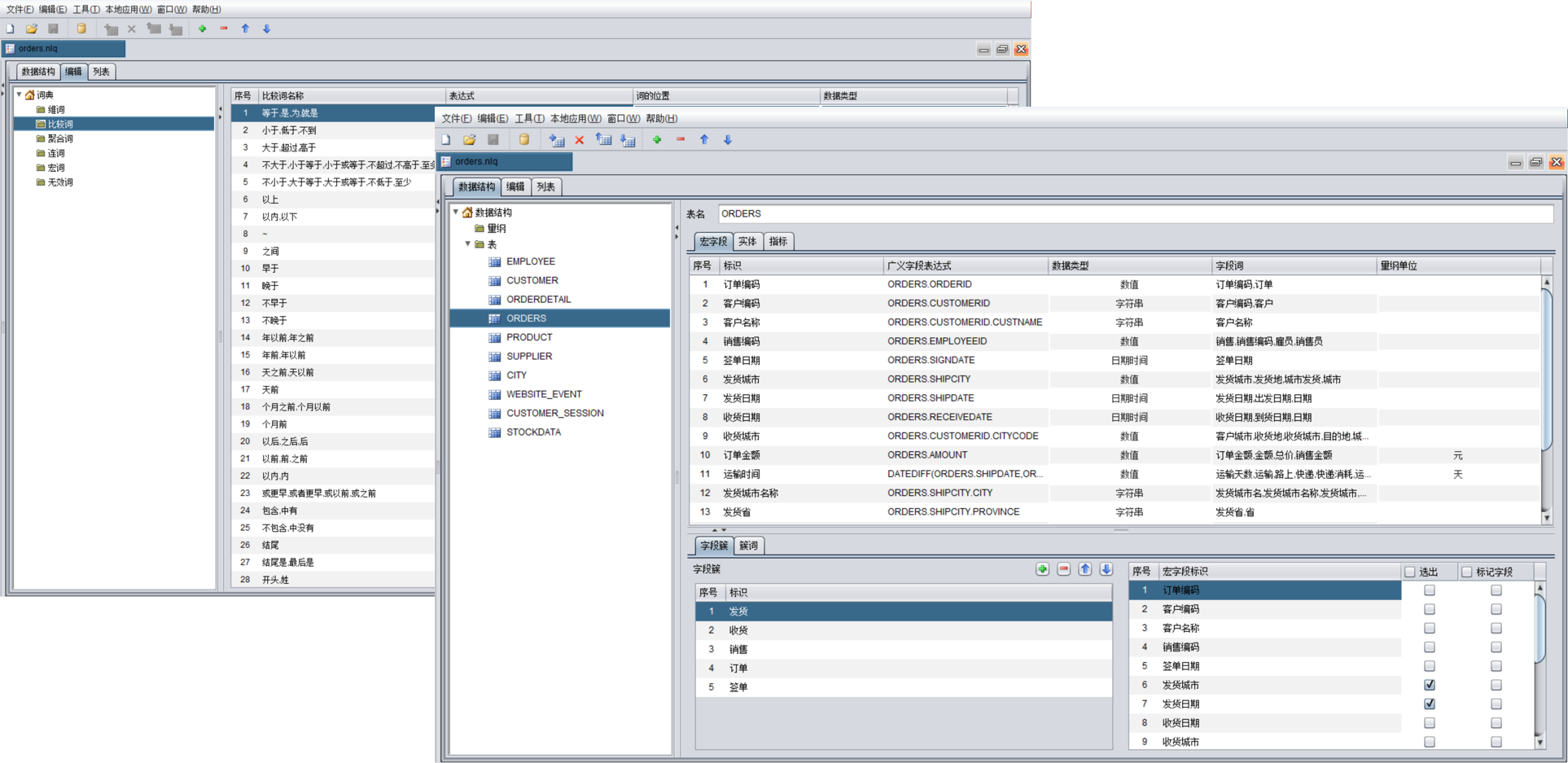Open a file via front window folder icon
Viewport: 1568px width, 763px height.
click(x=470, y=140)
